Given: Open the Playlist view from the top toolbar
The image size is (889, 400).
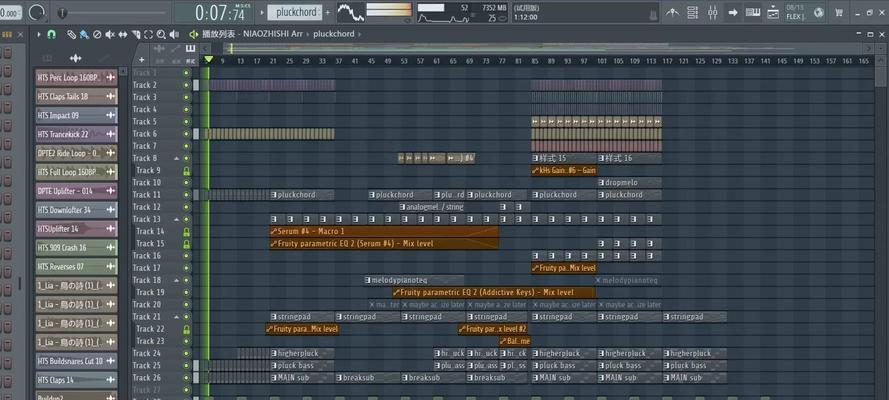Looking at the screenshot, I should point(672,12).
